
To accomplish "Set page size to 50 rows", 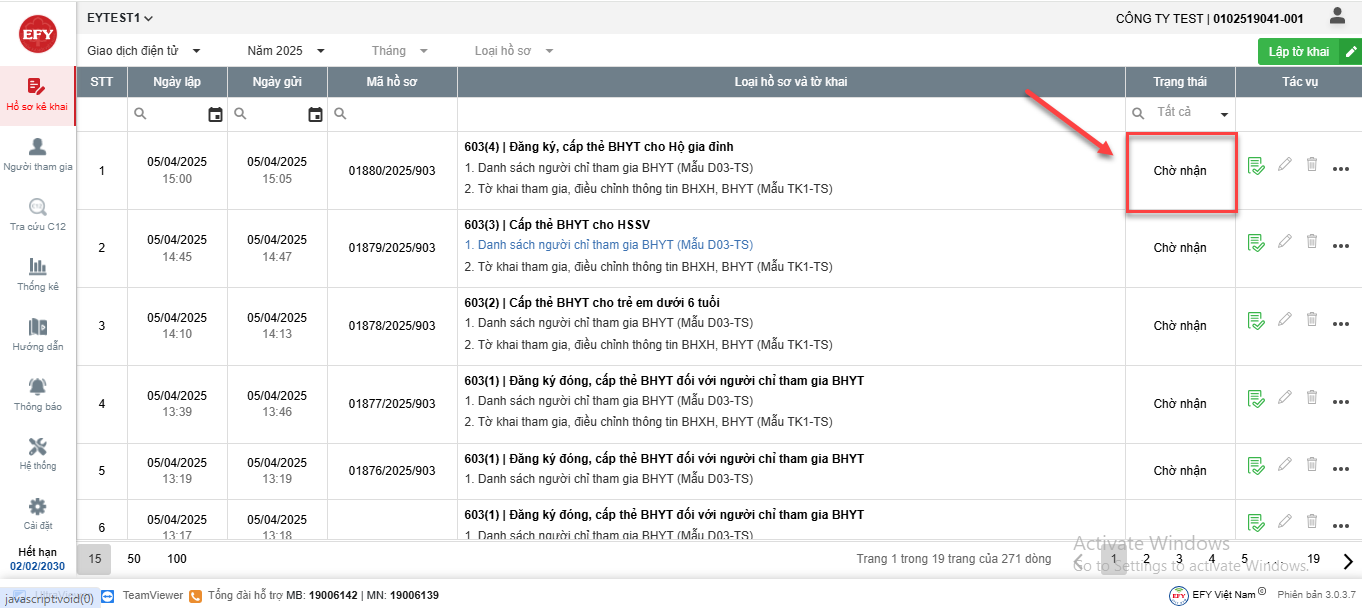I will (x=134, y=559).
